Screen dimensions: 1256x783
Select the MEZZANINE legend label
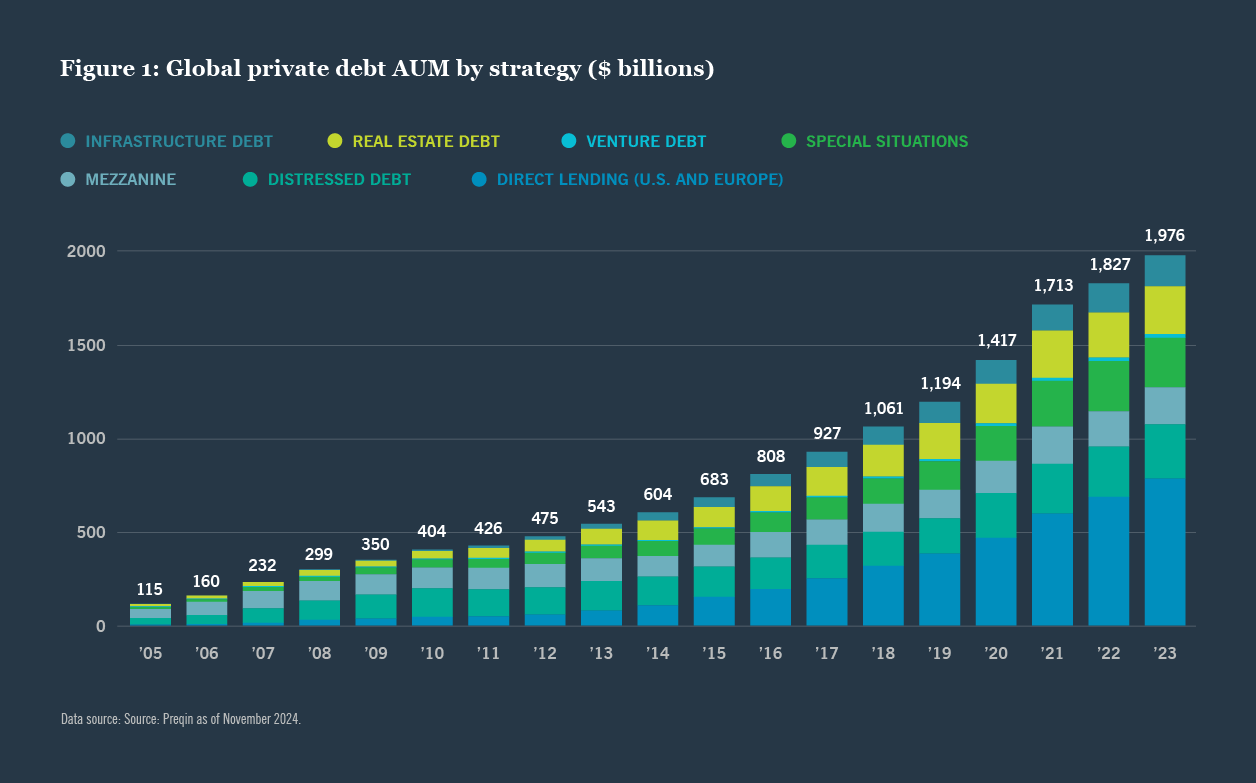131,179
